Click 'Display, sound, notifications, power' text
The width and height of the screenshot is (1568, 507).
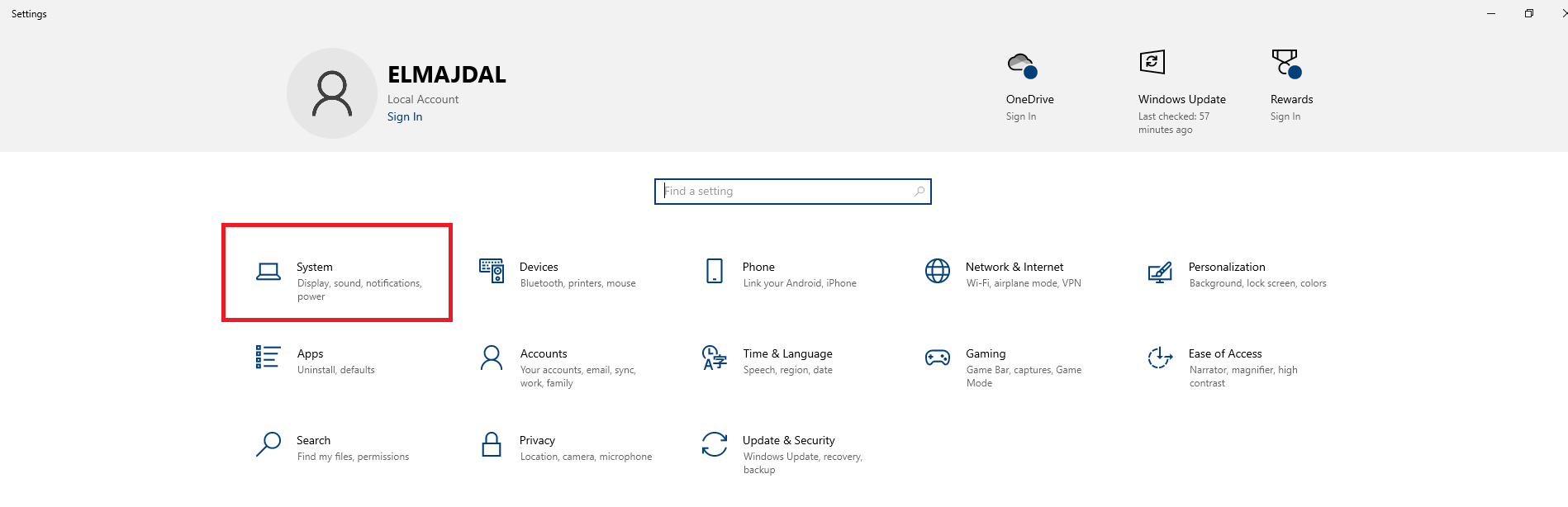(x=359, y=290)
